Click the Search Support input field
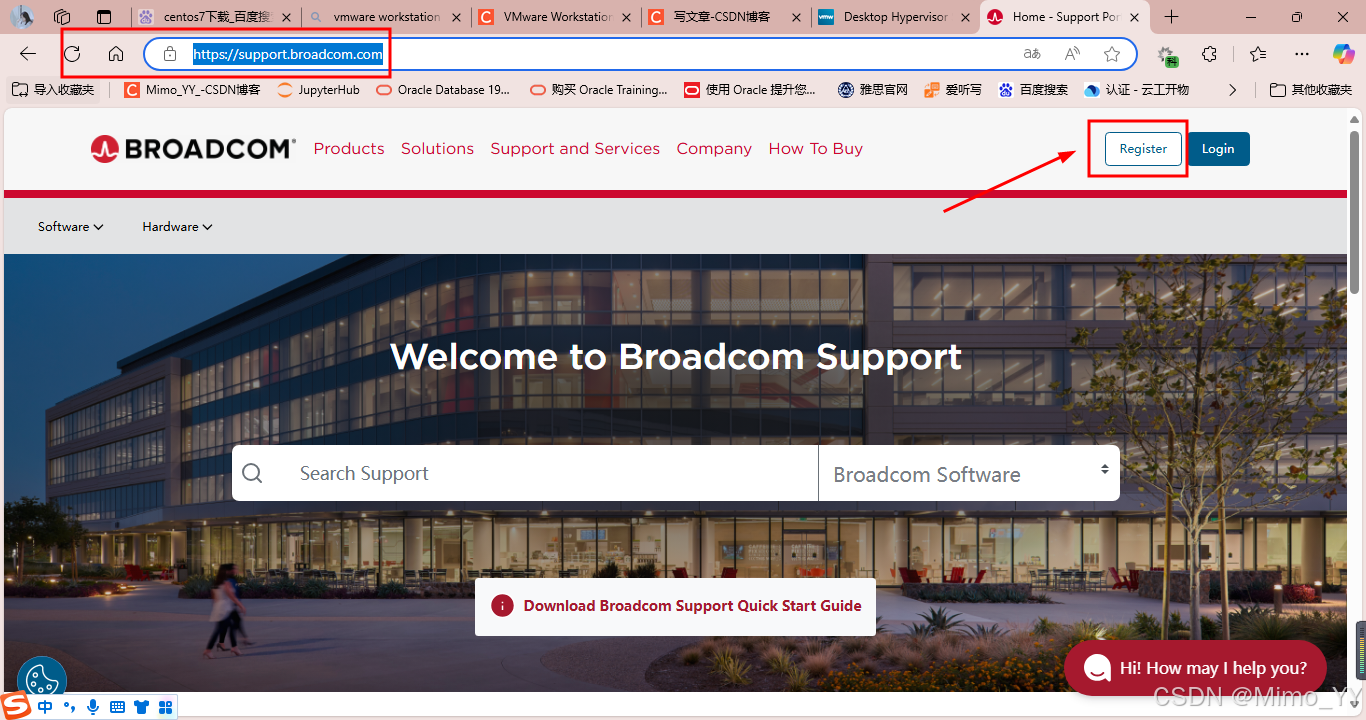This screenshot has width=1366, height=720. point(525,473)
